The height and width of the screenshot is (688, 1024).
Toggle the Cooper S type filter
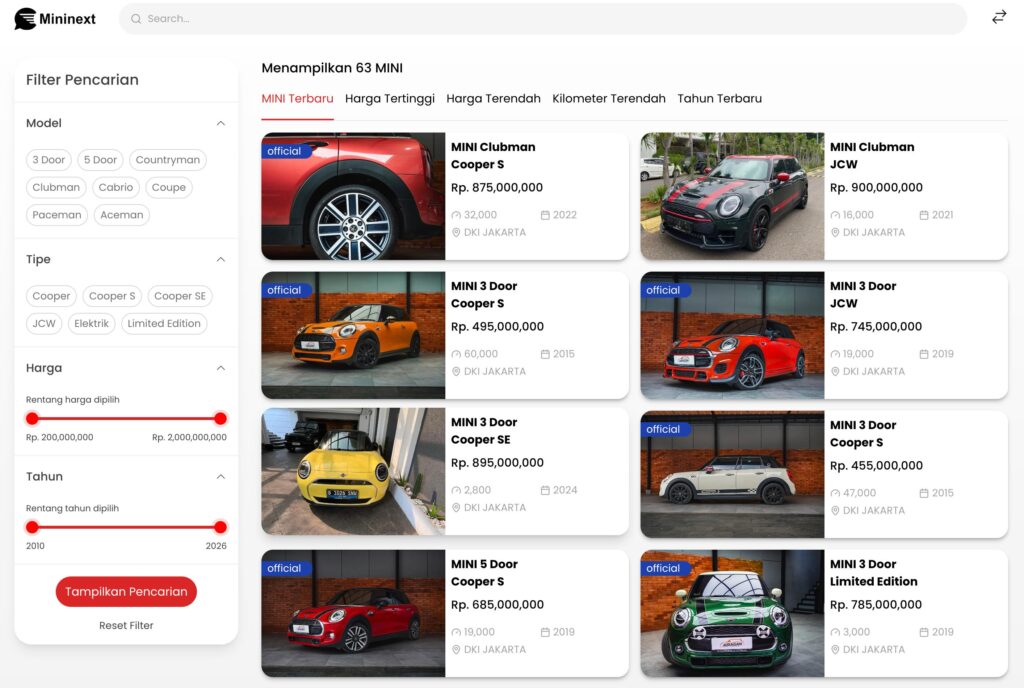click(x=112, y=296)
